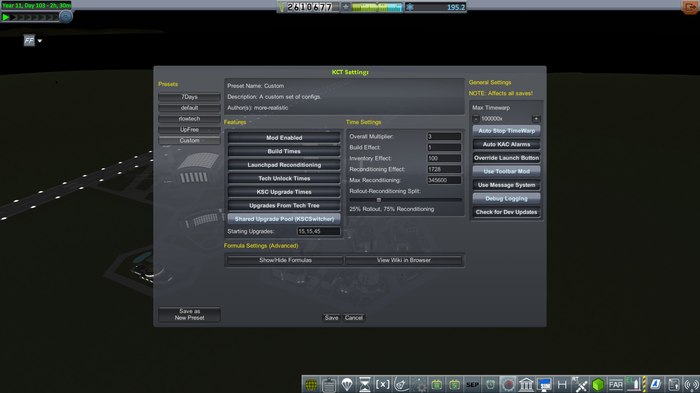Open the FF dropdown arrow

40,41
